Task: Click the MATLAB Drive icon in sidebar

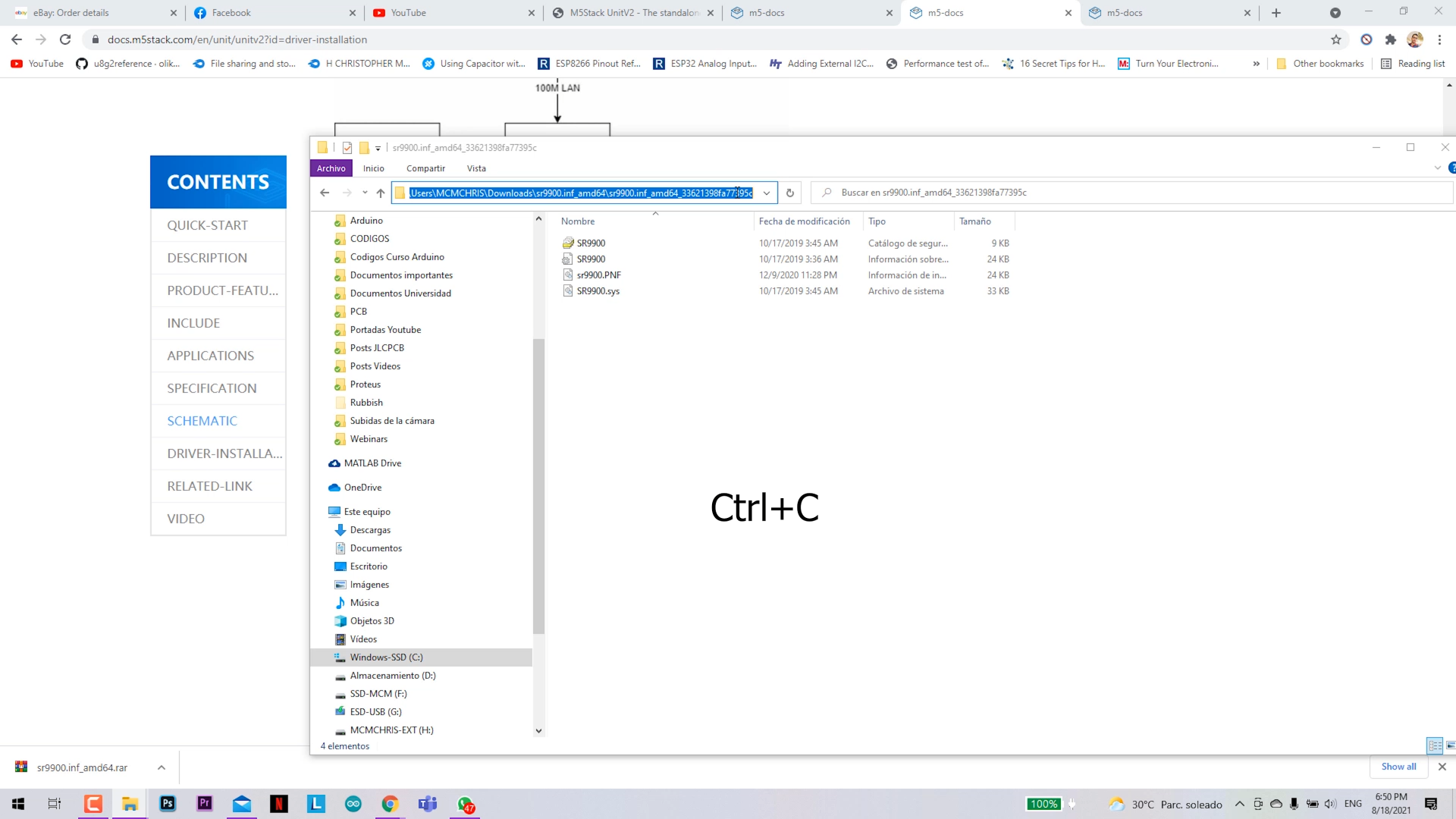Action: [x=335, y=463]
